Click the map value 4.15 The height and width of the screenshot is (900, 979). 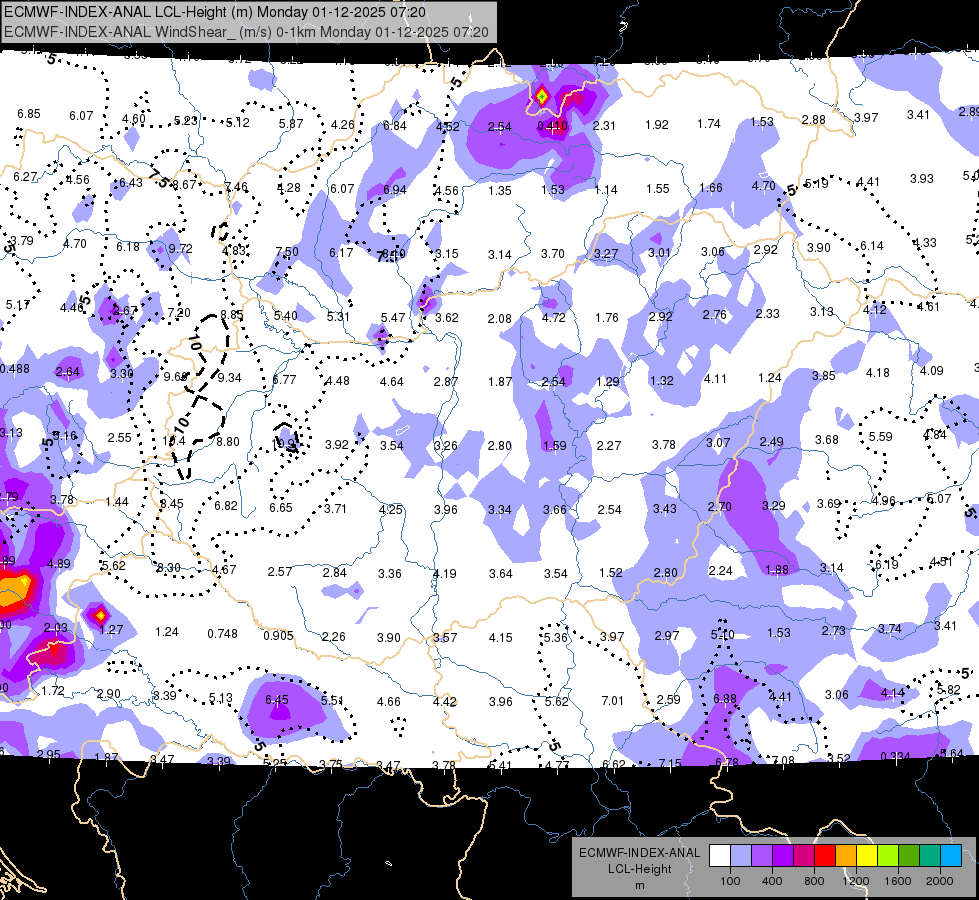[500, 638]
